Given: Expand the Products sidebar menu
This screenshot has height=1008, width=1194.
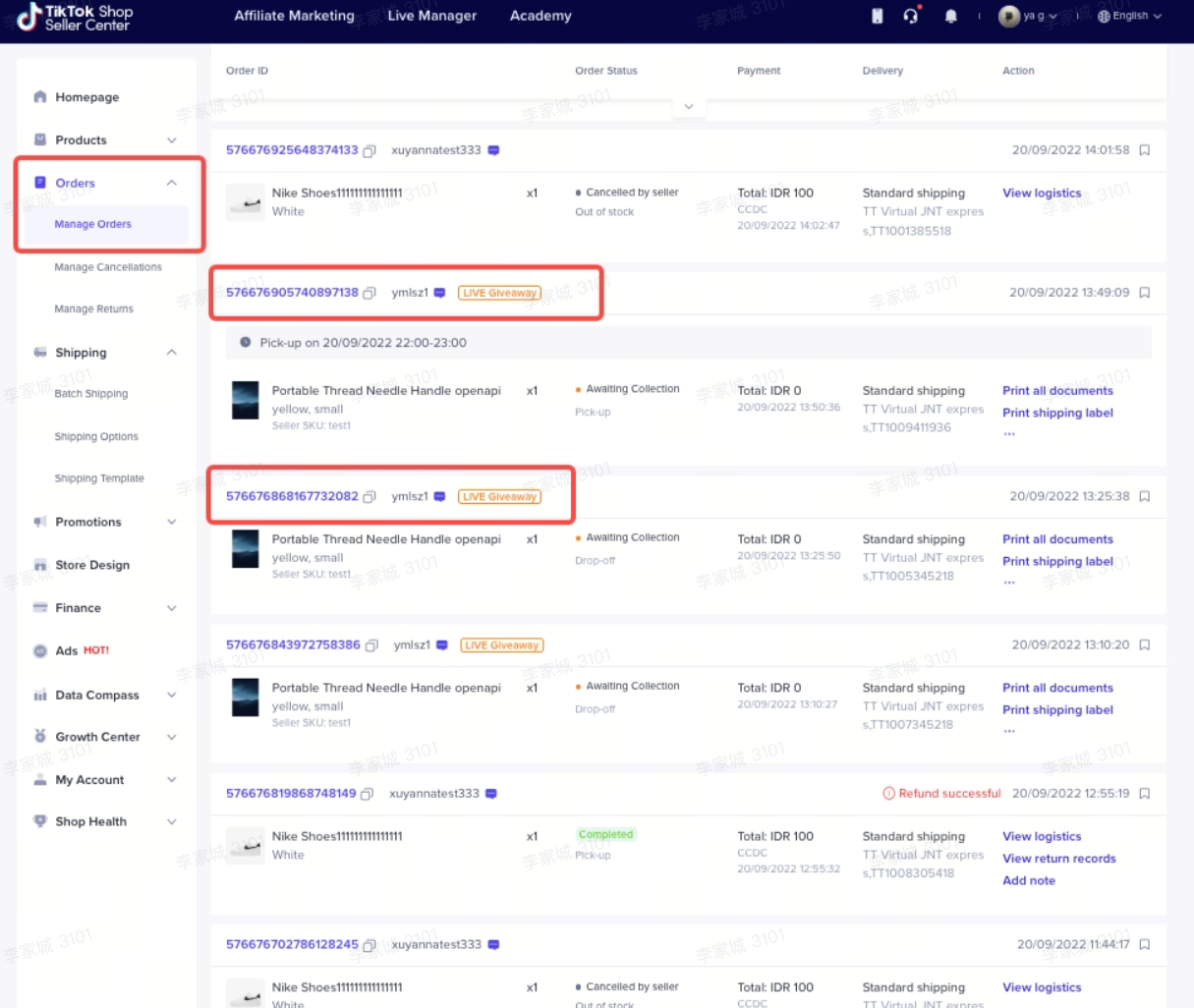Looking at the screenshot, I should [x=172, y=140].
